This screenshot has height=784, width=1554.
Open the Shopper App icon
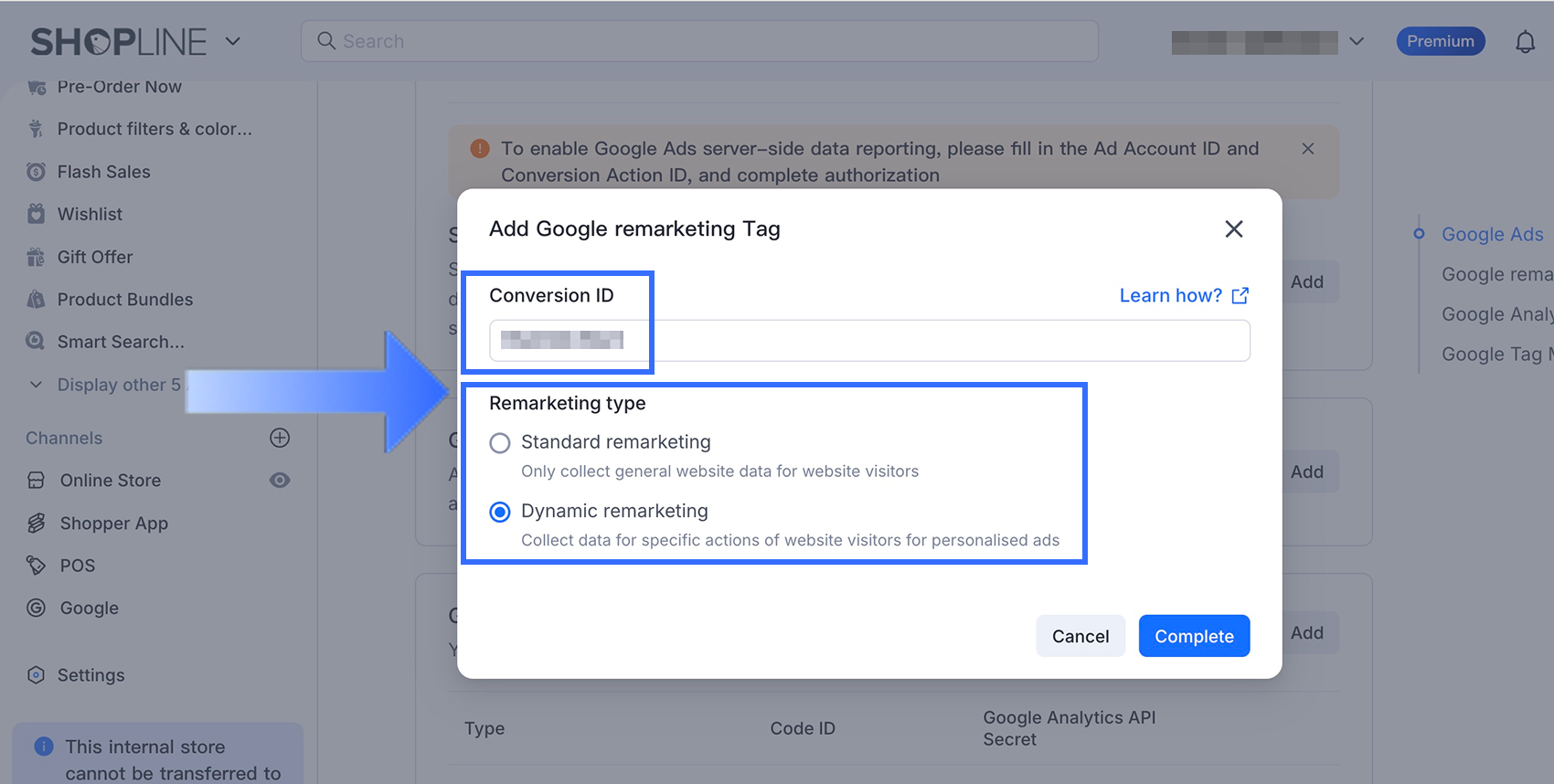click(x=37, y=523)
